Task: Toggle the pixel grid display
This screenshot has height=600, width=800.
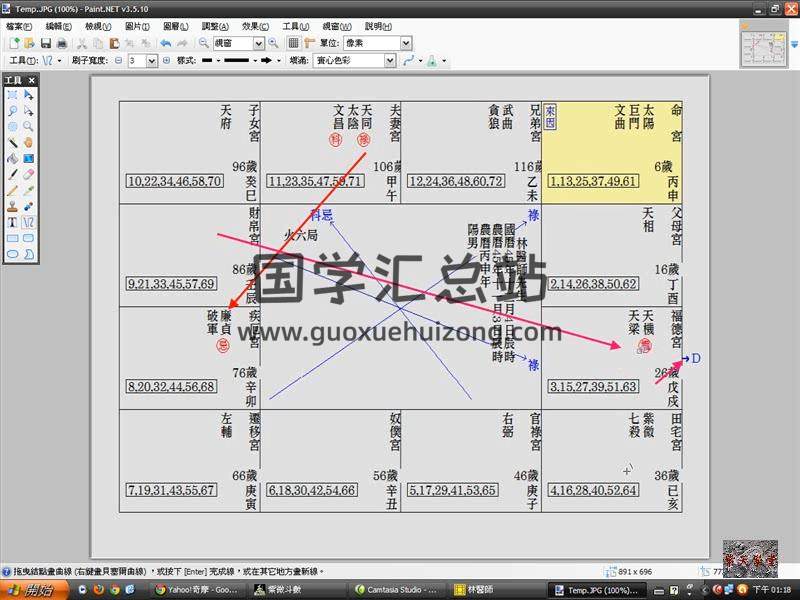Action: 293,43
